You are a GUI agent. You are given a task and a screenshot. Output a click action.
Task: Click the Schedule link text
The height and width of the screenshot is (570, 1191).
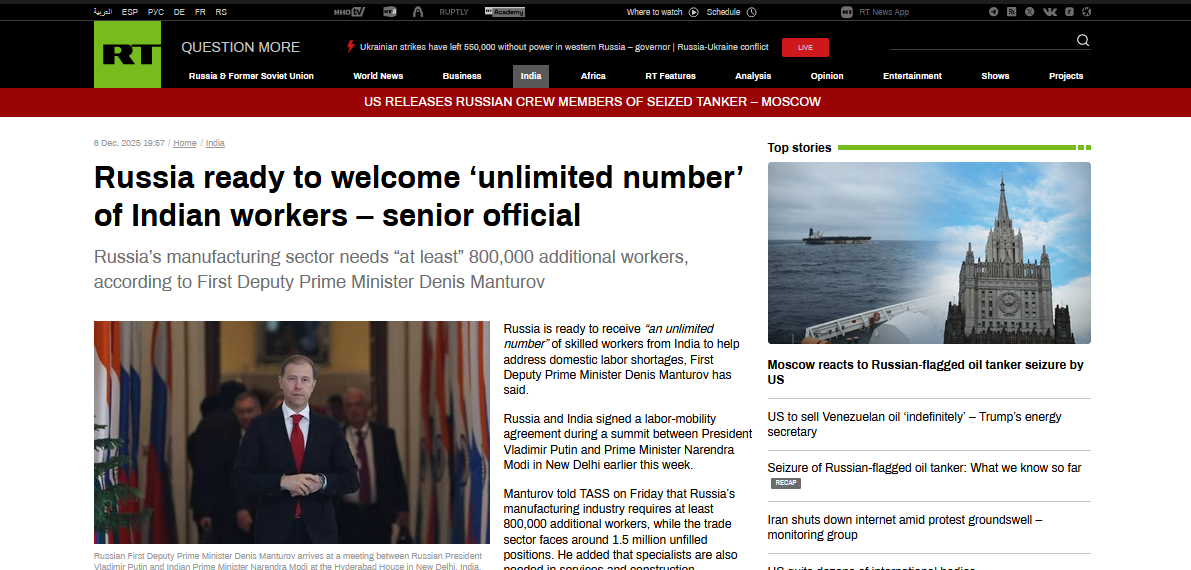(723, 11)
